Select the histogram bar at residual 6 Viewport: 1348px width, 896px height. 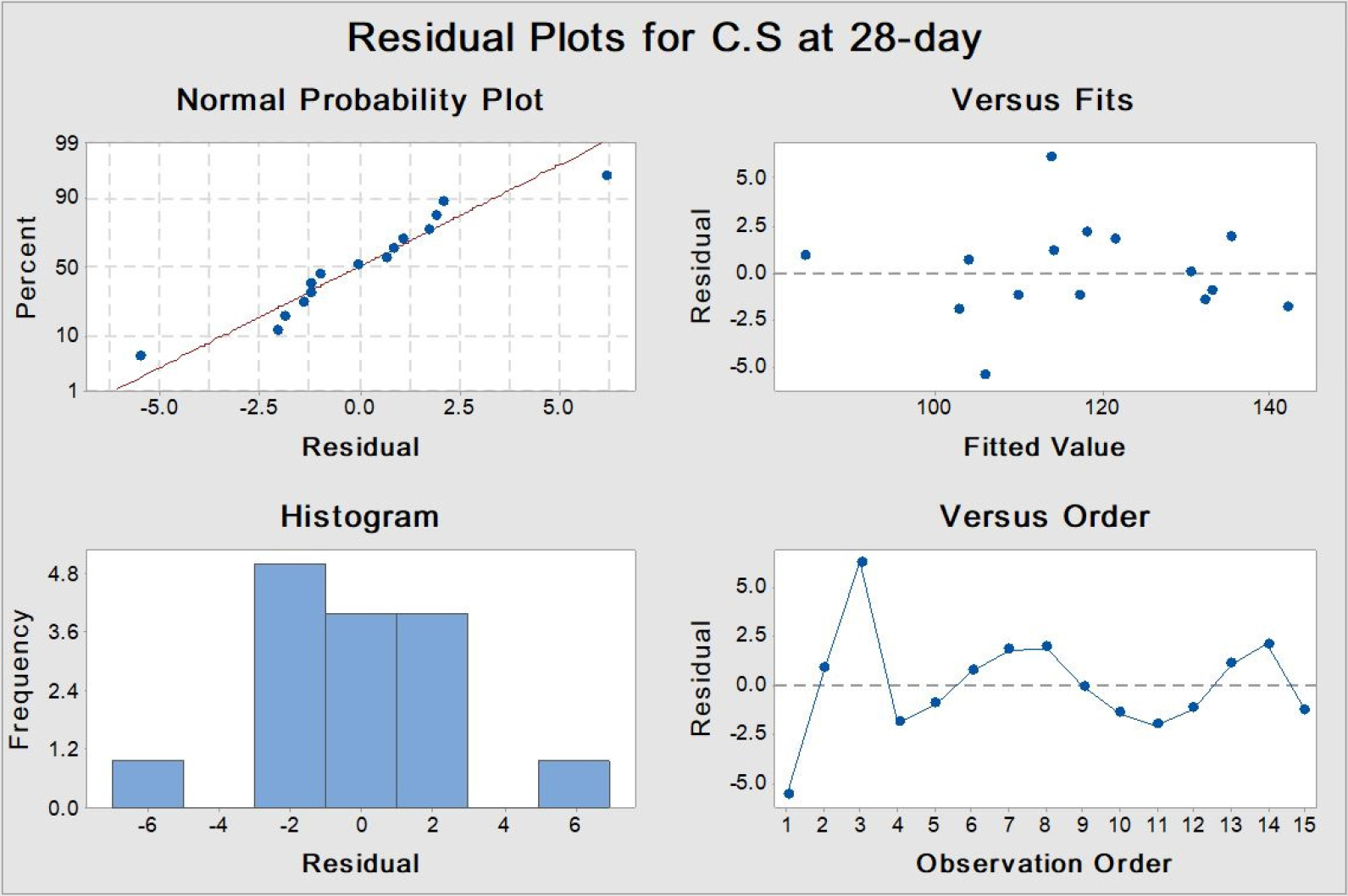(x=574, y=783)
